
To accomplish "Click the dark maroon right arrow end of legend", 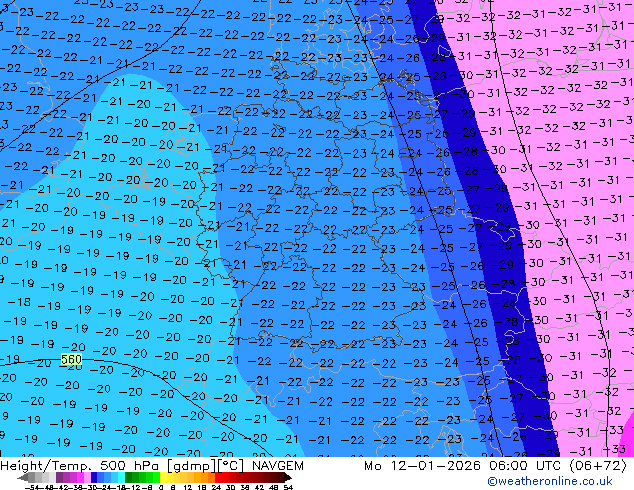I will pyautogui.click(x=288, y=478).
